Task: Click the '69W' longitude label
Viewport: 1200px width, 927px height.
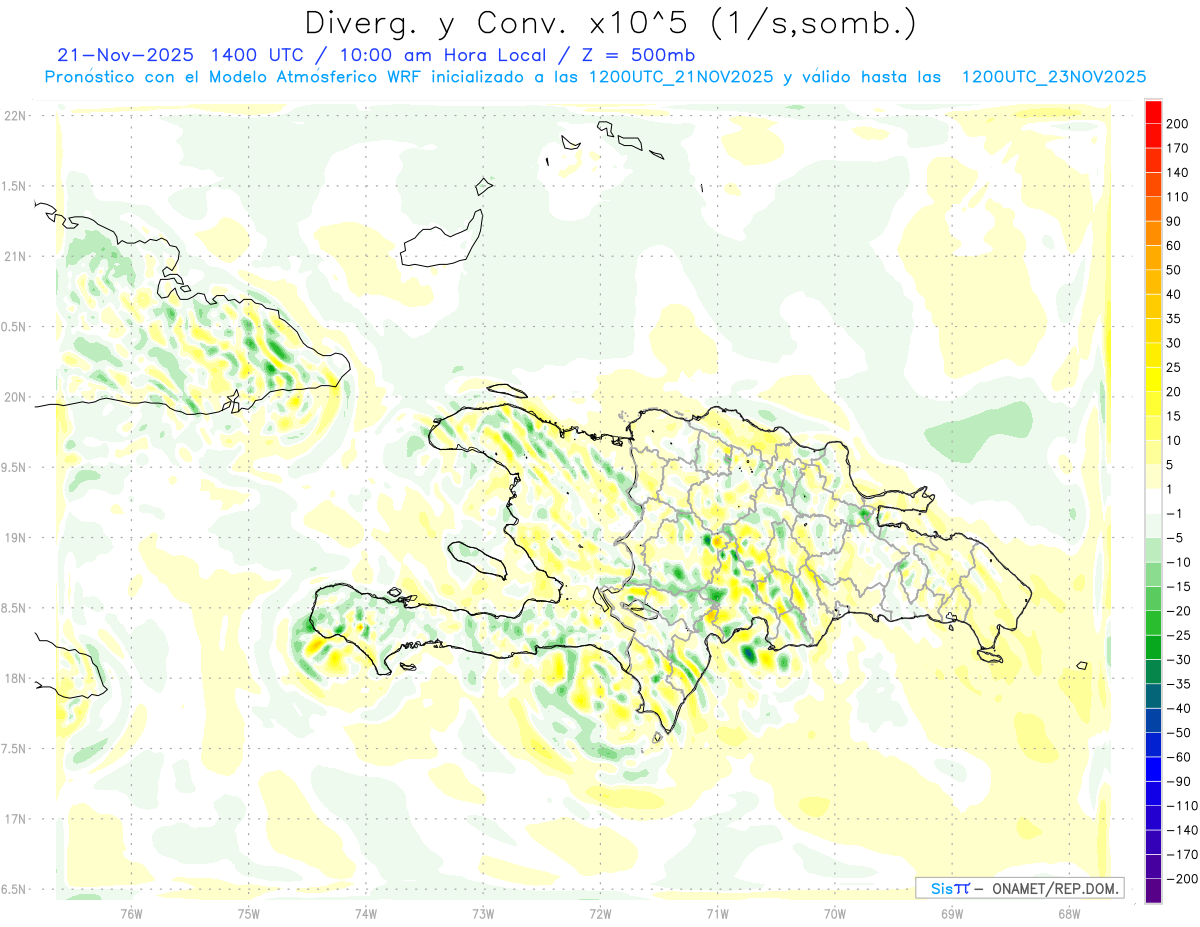Action: 951,913
